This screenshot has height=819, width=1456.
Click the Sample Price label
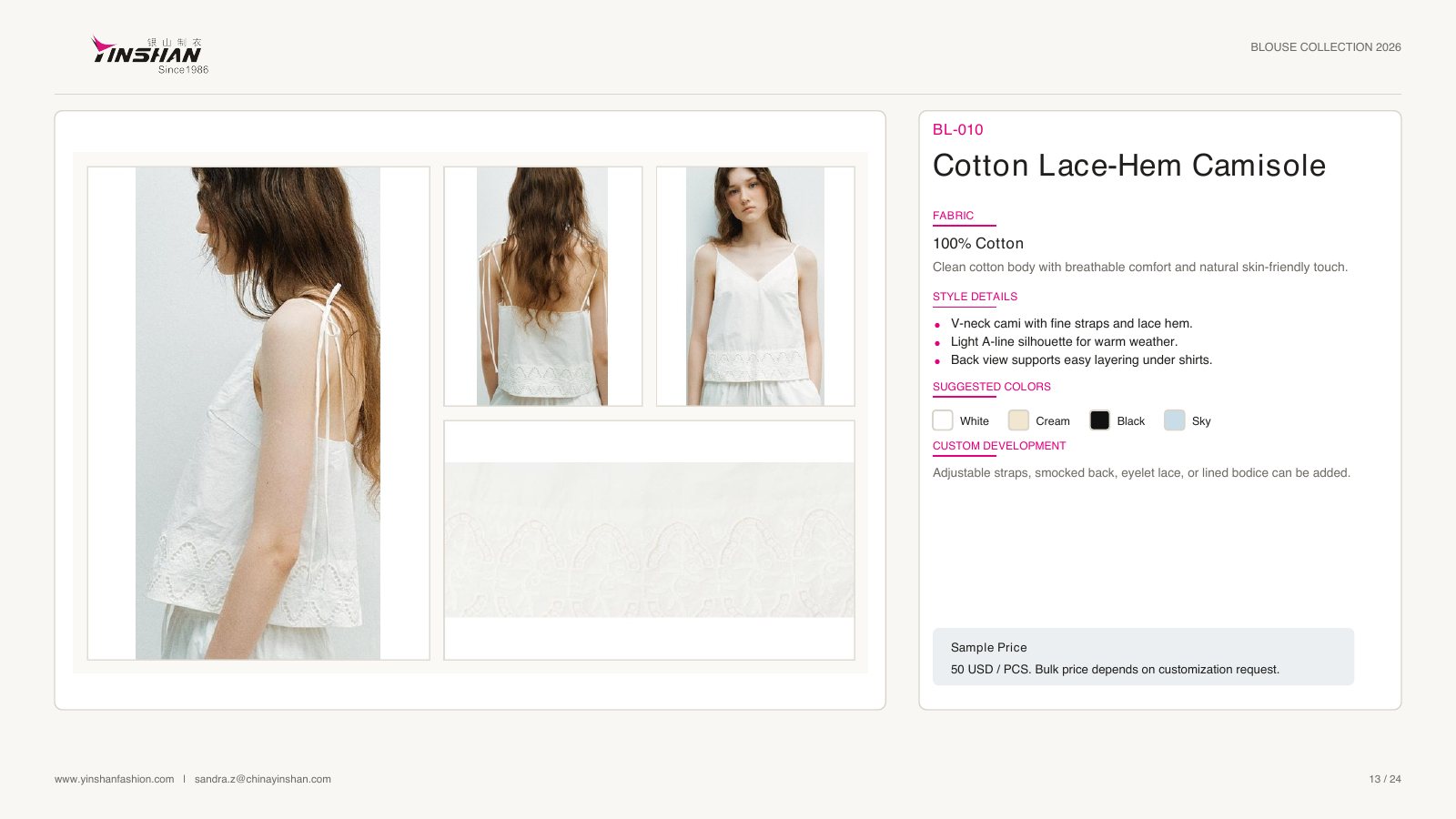(x=989, y=648)
